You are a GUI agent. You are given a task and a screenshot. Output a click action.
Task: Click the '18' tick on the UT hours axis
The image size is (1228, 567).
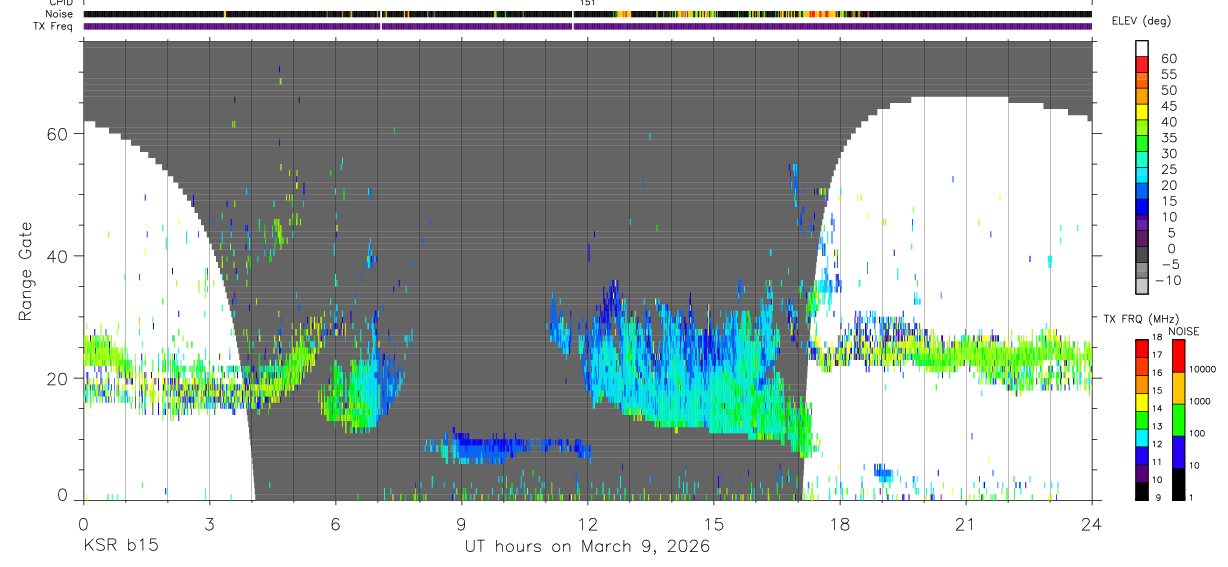839,523
